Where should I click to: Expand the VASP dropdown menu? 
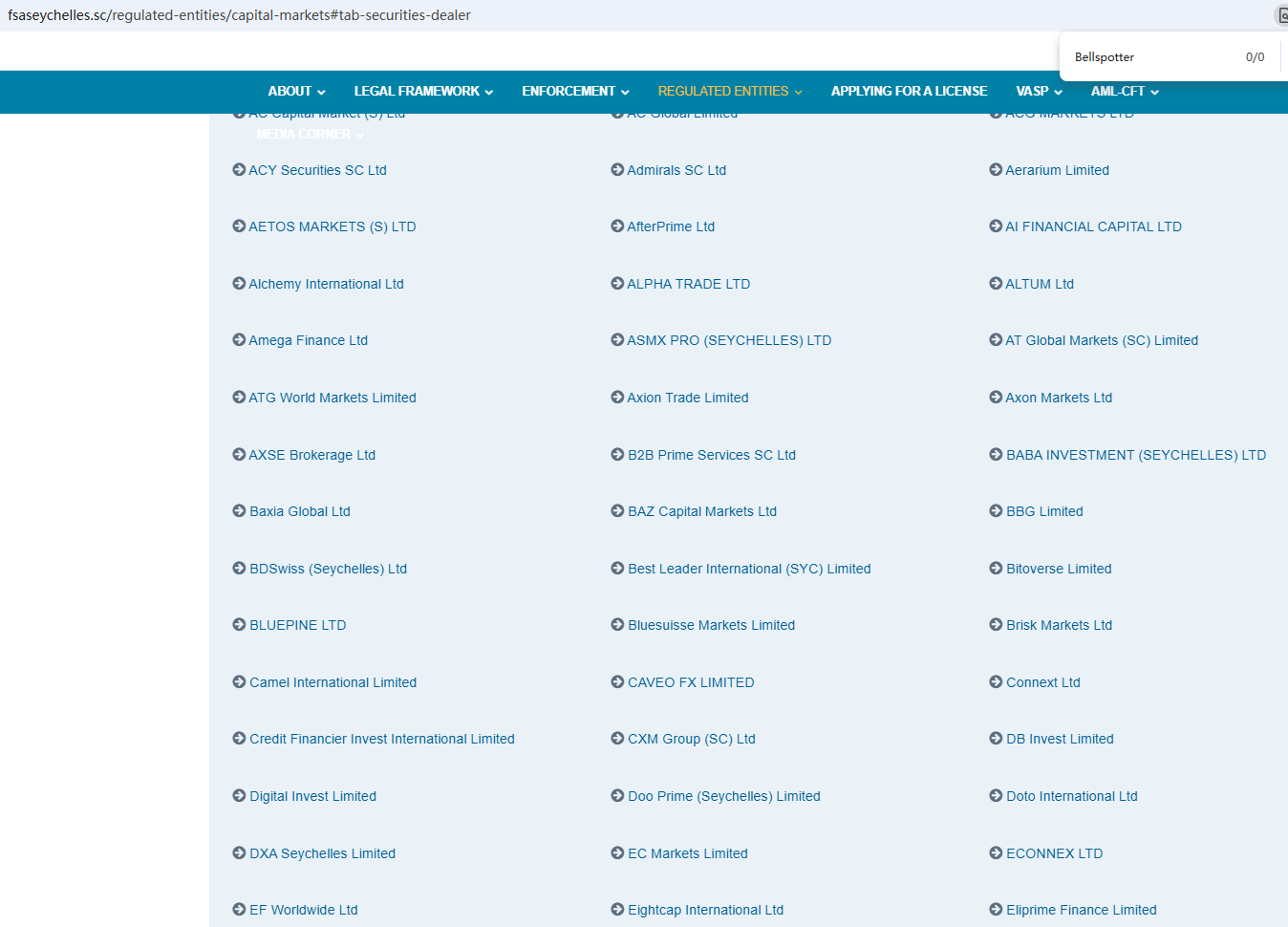pyautogui.click(x=1039, y=91)
